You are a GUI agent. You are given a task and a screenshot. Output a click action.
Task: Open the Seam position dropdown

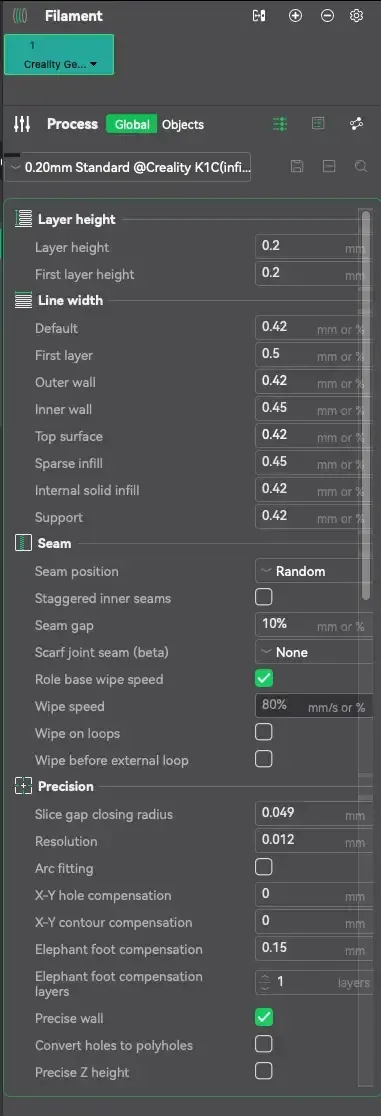coord(313,571)
